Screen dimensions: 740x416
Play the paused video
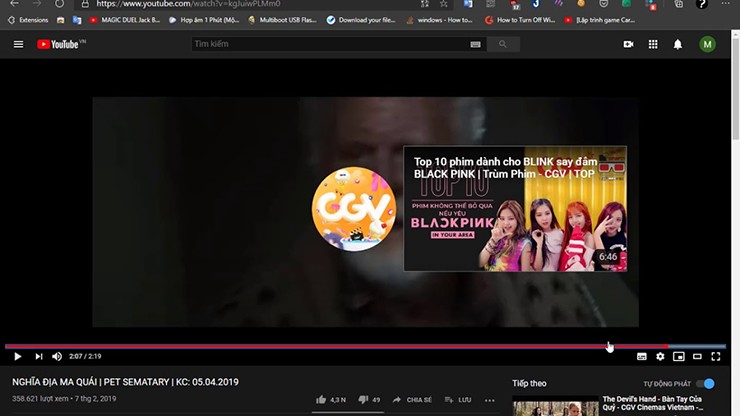tap(17, 357)
